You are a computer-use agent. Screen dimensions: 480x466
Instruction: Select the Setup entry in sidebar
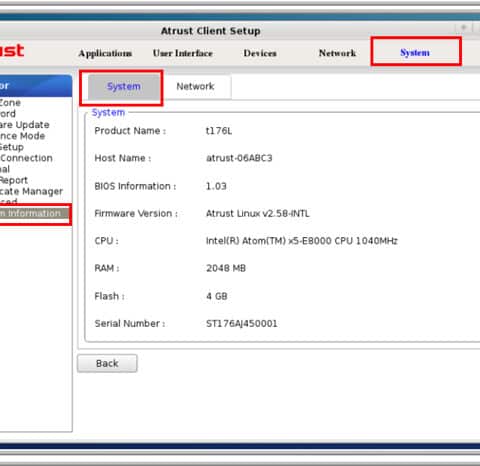tap(12, 147)
